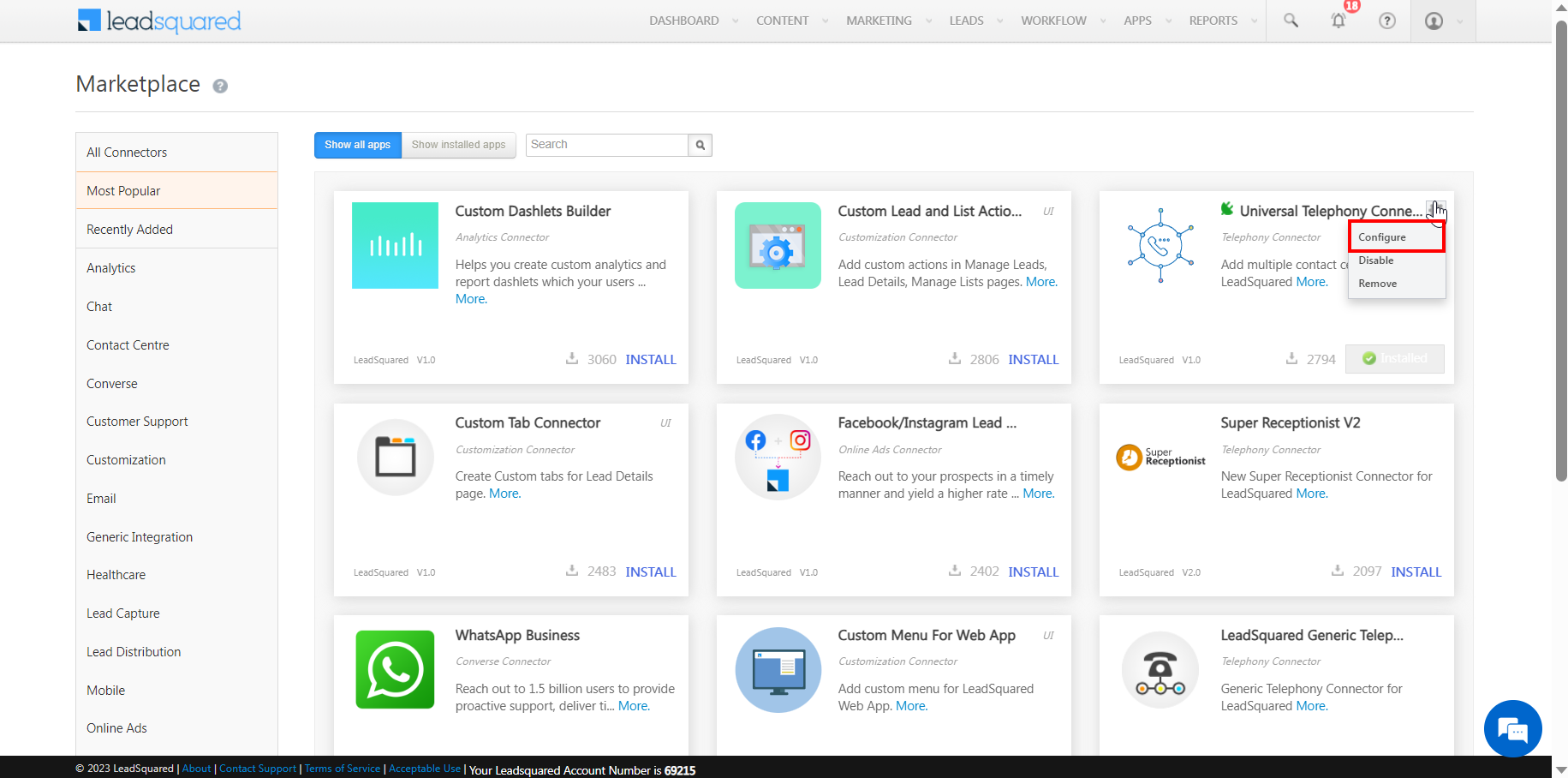The height and width of the screenshot is (778, 1568).
Task: Click the Marketplace help icon
Action: (220, 86)
